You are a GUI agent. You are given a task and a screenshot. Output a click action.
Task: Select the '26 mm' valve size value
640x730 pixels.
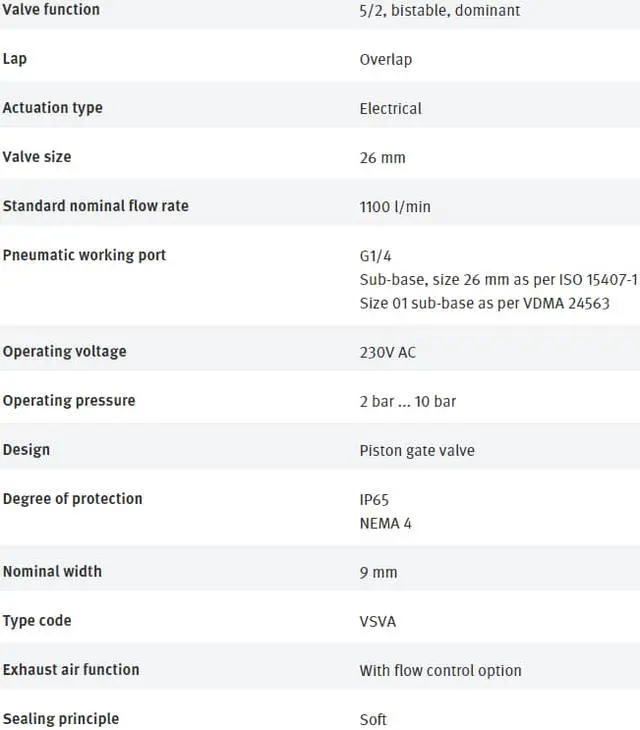click(x=382, y=157)
